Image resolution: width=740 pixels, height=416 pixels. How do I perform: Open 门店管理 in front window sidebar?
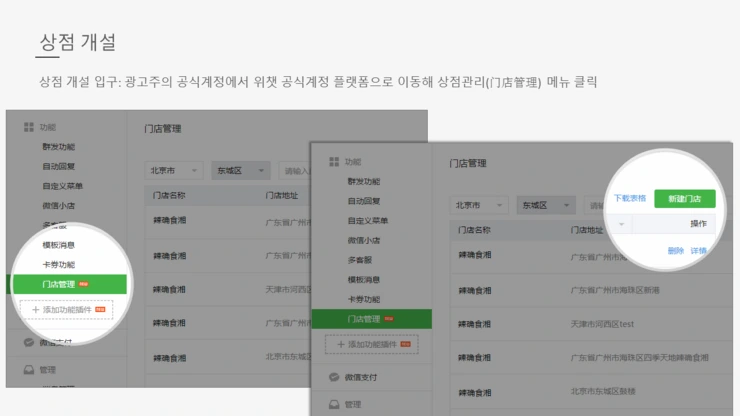pyautogui.click(x=371, y=319)
